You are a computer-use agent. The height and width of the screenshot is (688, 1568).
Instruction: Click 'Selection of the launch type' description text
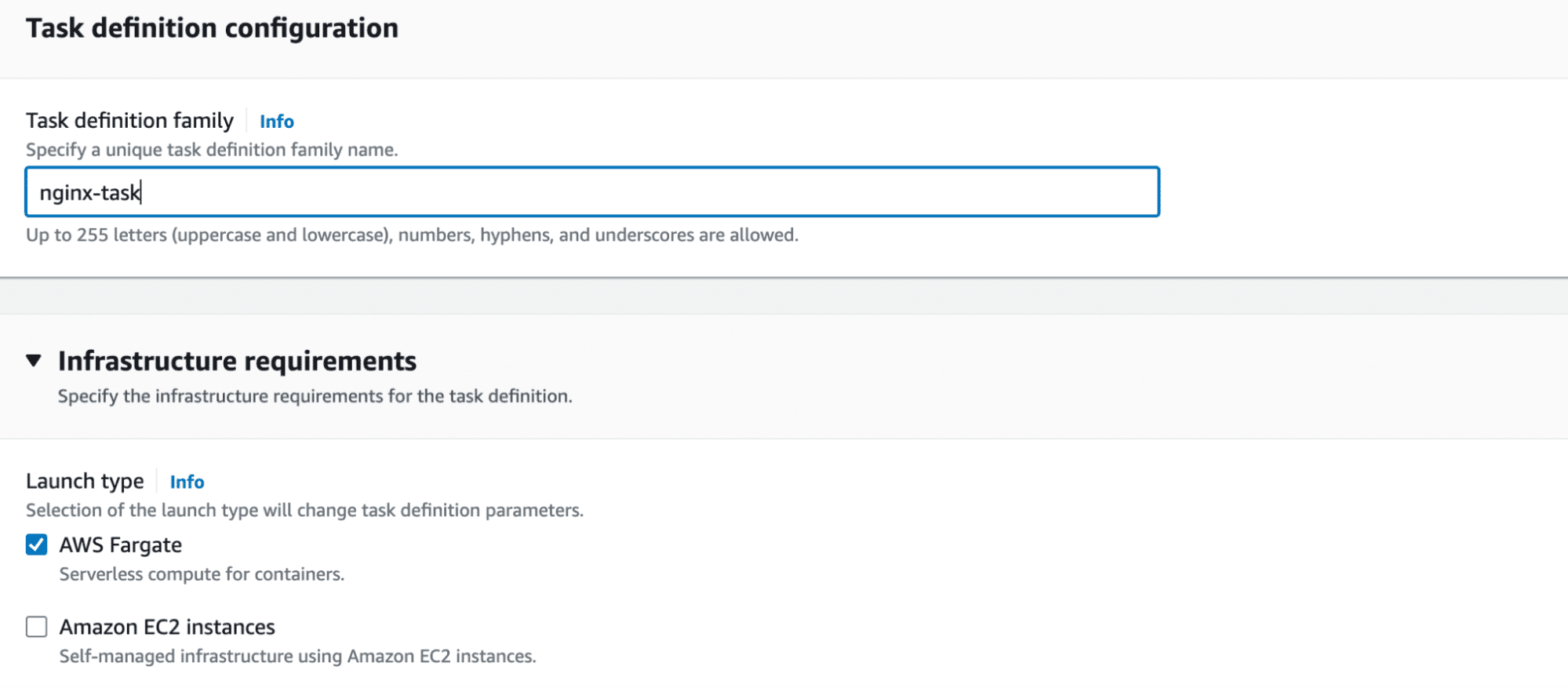304,511
